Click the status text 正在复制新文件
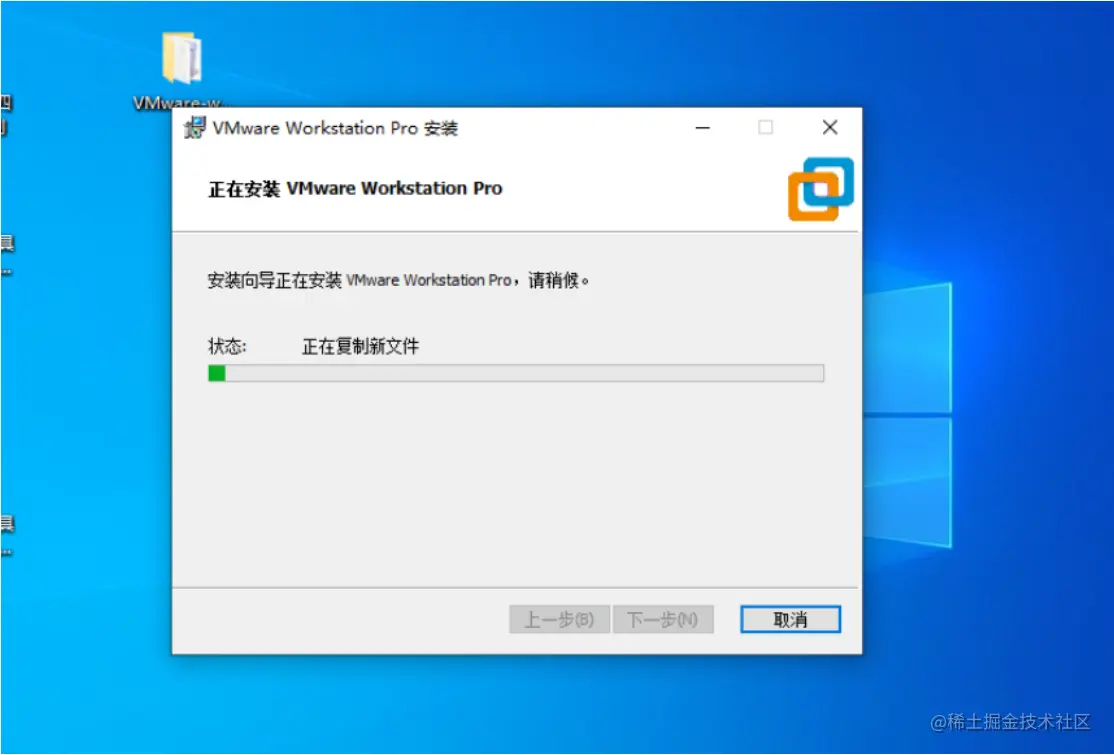1114x755 pixels. pyautogui.click(x=360, y=347)
